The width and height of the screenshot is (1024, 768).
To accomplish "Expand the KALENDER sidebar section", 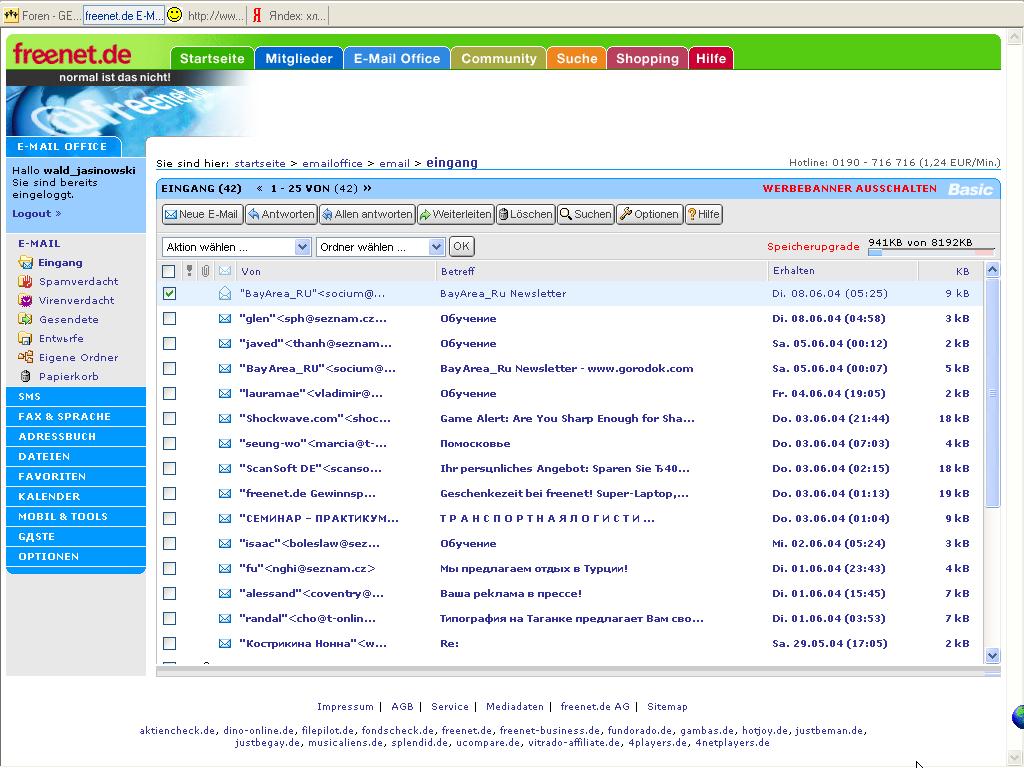I will (76, 496).
